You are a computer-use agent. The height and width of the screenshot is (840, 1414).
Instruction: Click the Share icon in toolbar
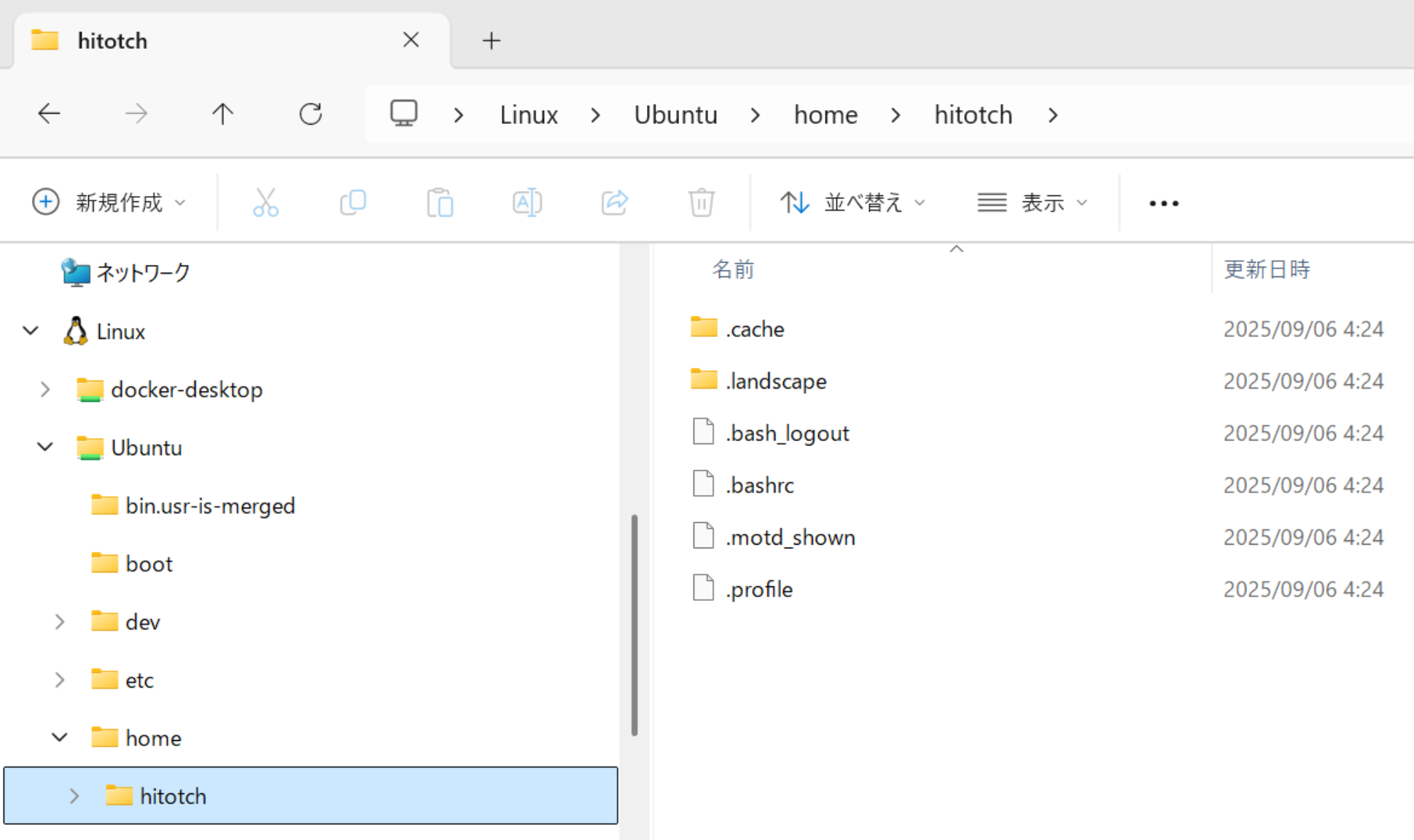[x=614, y=202]
